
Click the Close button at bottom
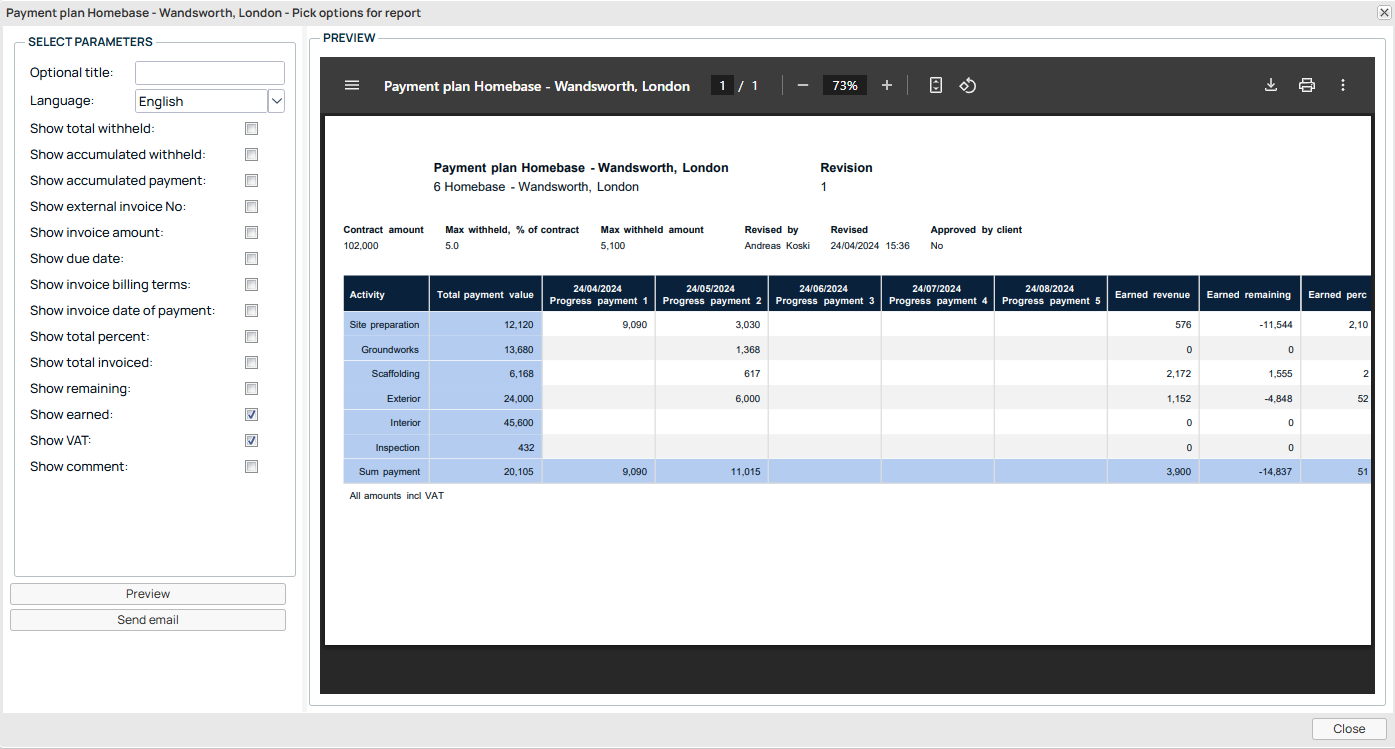(1349, 729)
